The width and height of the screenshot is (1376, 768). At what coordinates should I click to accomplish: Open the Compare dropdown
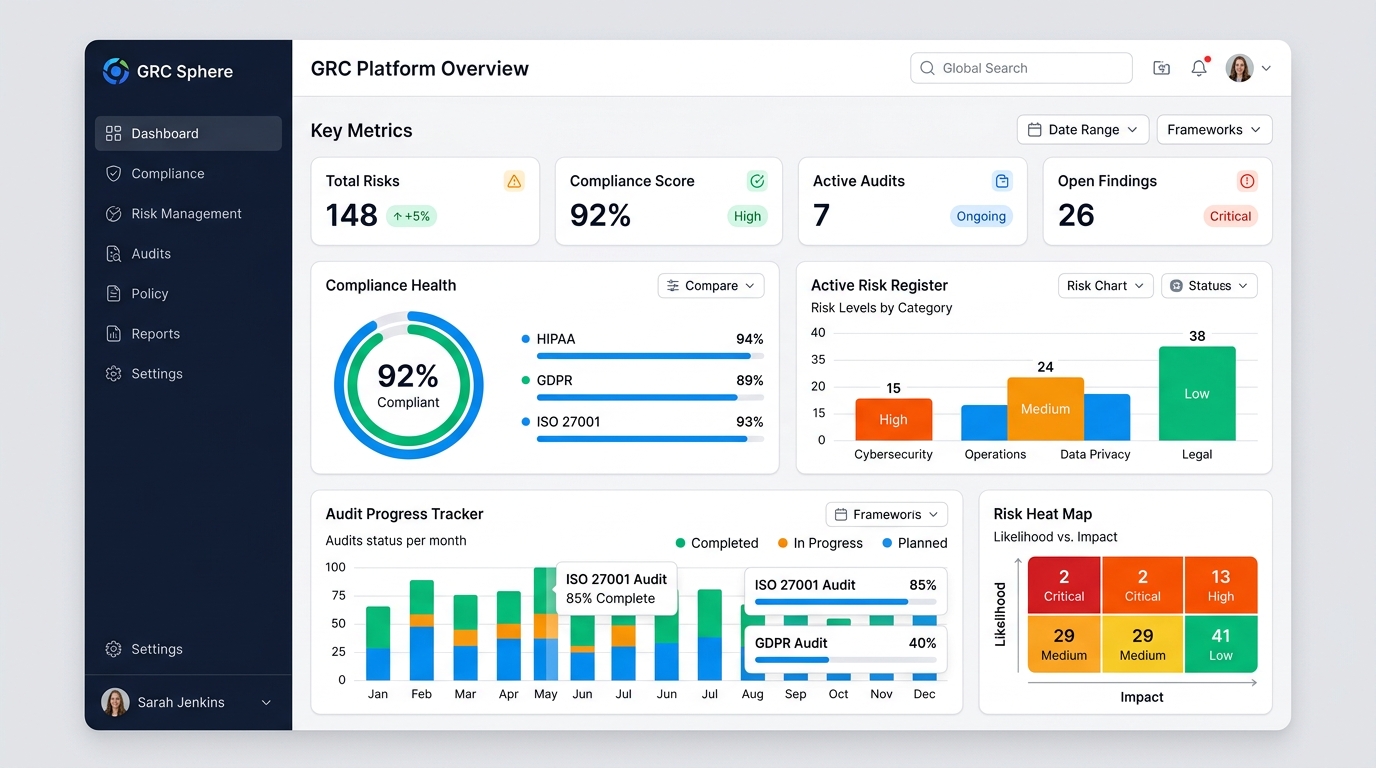click(711, 286)
